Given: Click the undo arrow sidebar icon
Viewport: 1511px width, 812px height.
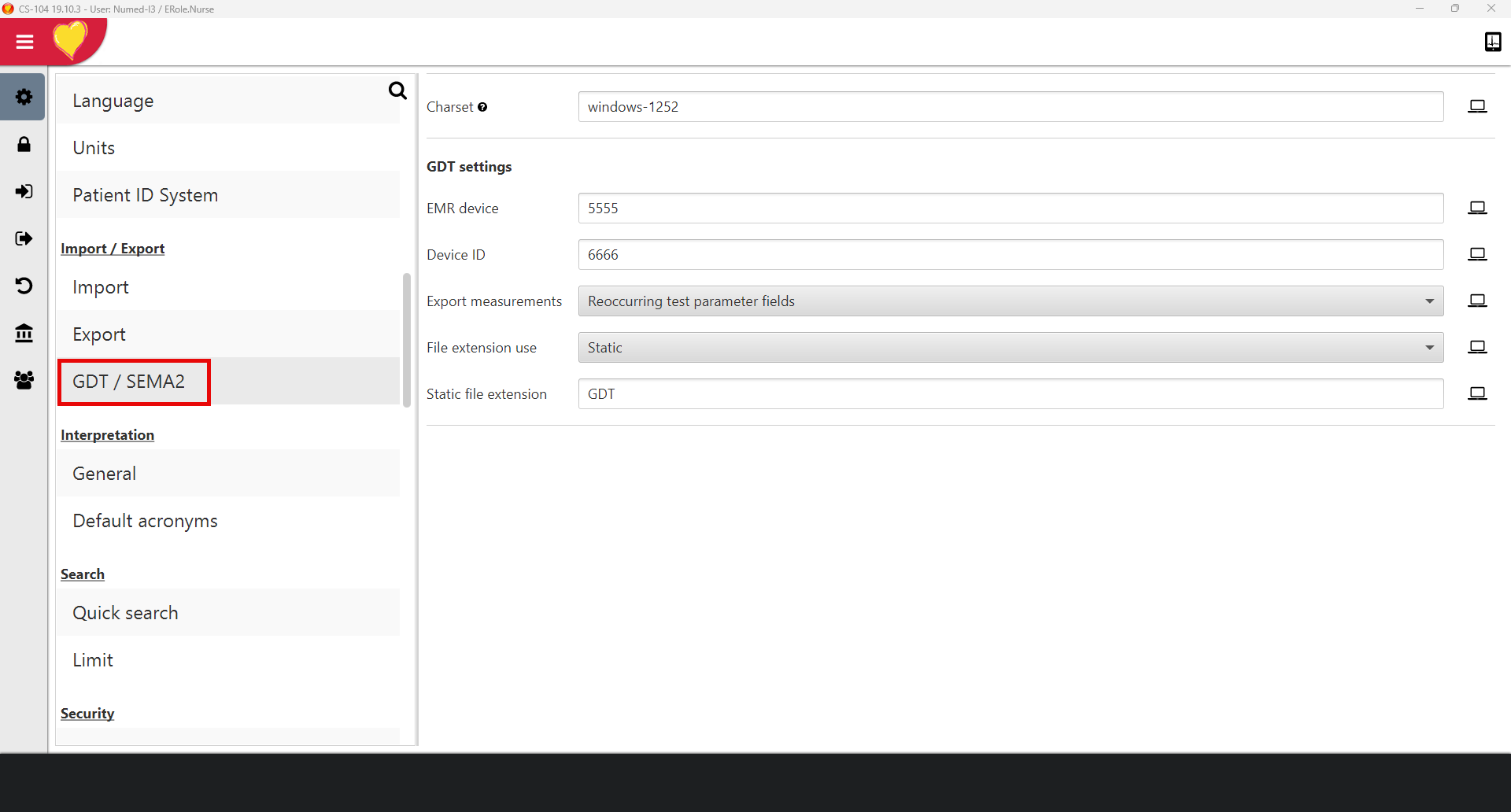Looking at the screenshot, I should pos(24,286).
